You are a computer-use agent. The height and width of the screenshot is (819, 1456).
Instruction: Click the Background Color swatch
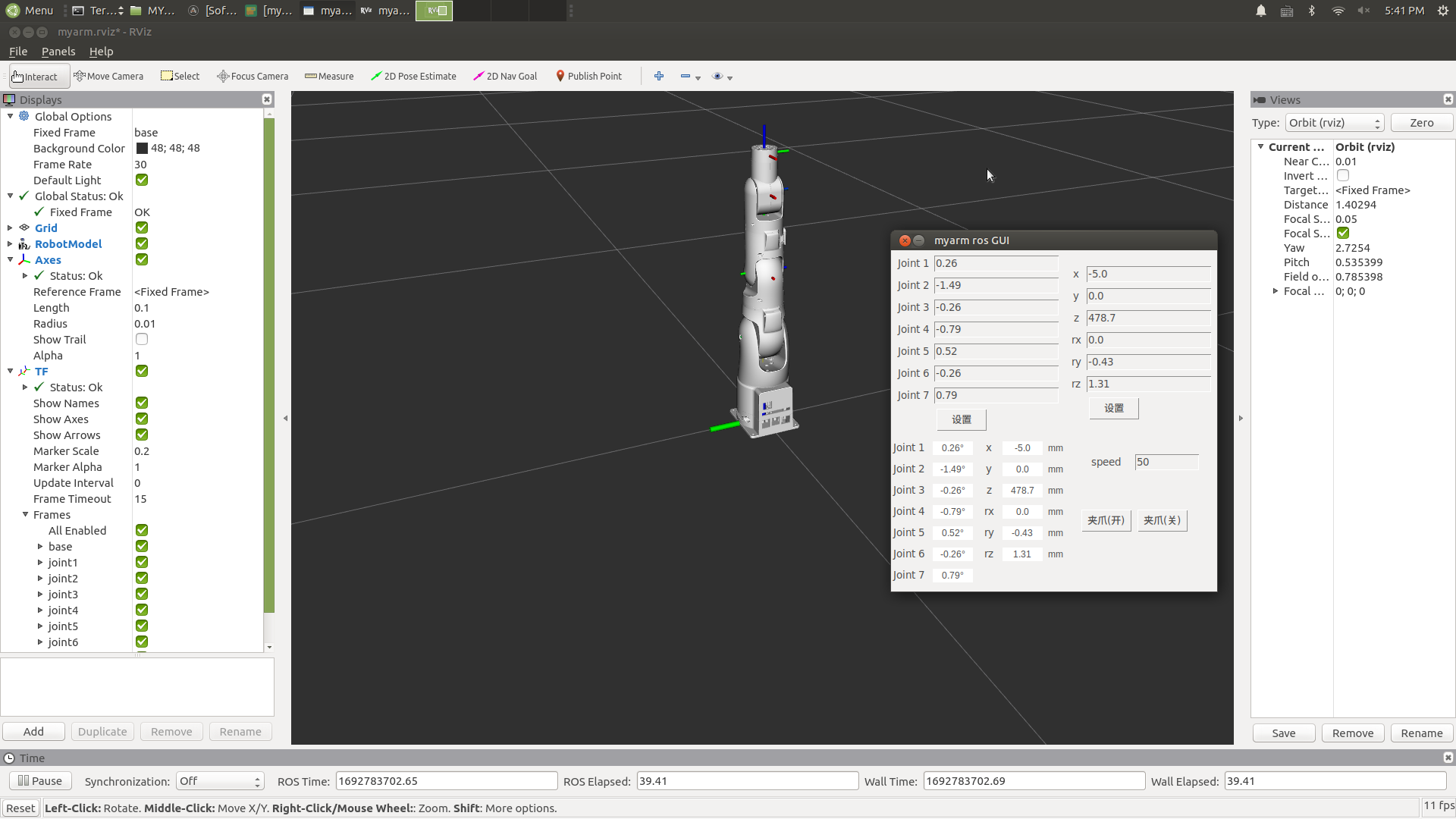[x=142, y=148]
